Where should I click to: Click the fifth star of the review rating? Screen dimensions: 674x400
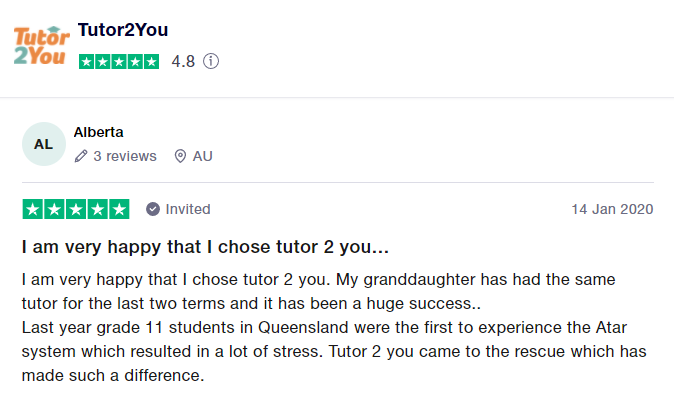coord(119,209)
